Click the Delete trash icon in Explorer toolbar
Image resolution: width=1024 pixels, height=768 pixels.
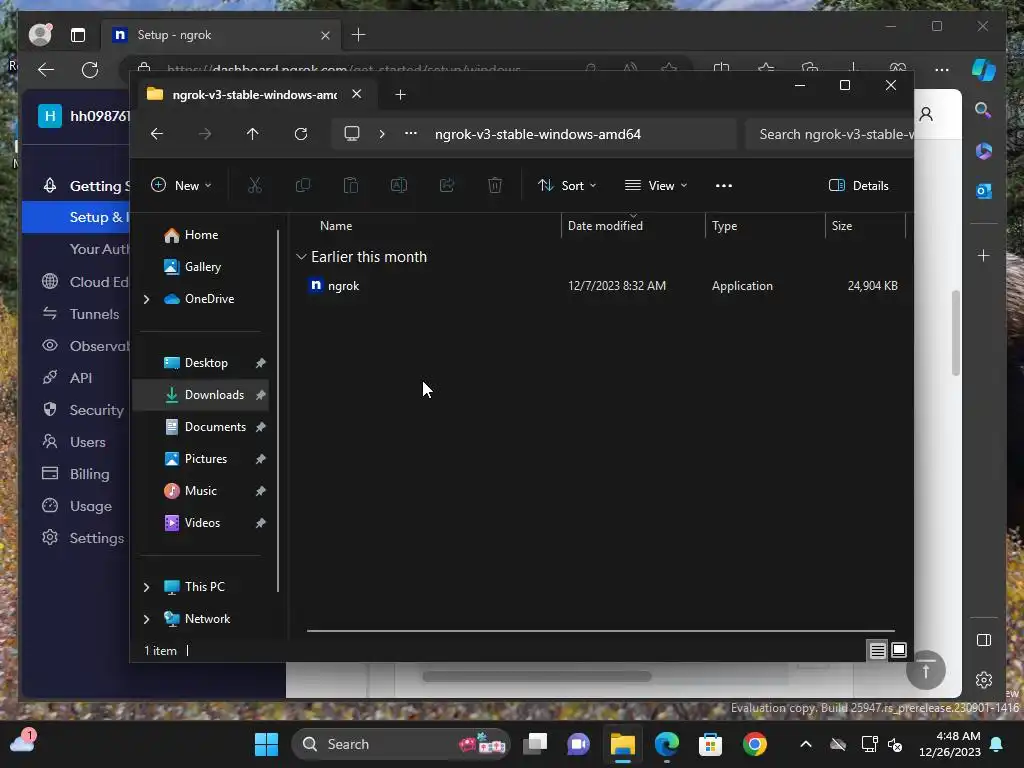click(495, 185)
